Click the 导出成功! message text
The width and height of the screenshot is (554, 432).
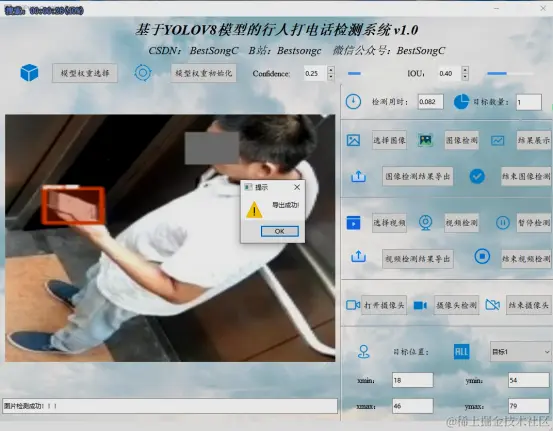point(285,205)
